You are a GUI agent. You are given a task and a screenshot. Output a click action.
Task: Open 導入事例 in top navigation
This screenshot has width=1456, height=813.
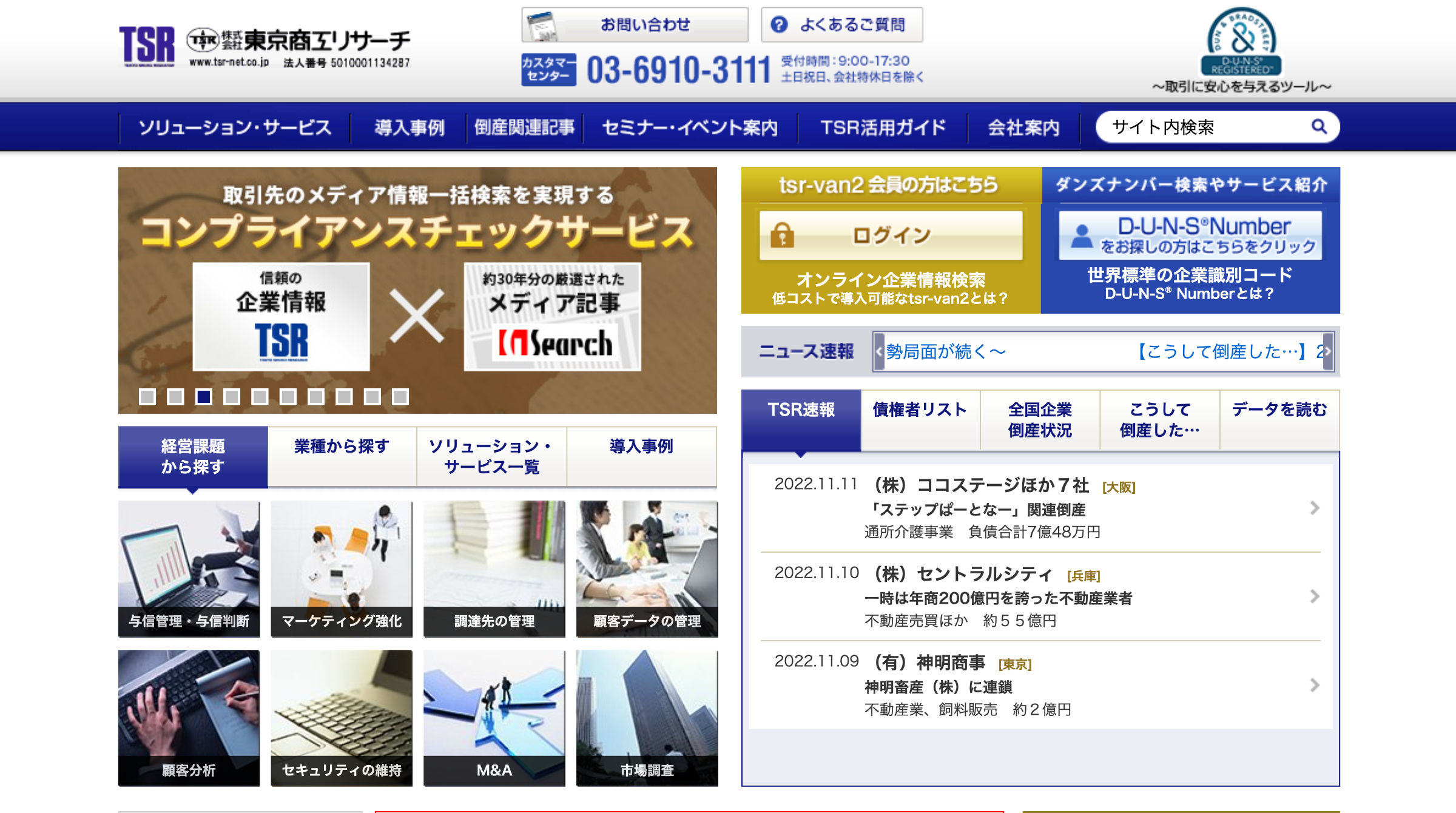click(409, 127)
